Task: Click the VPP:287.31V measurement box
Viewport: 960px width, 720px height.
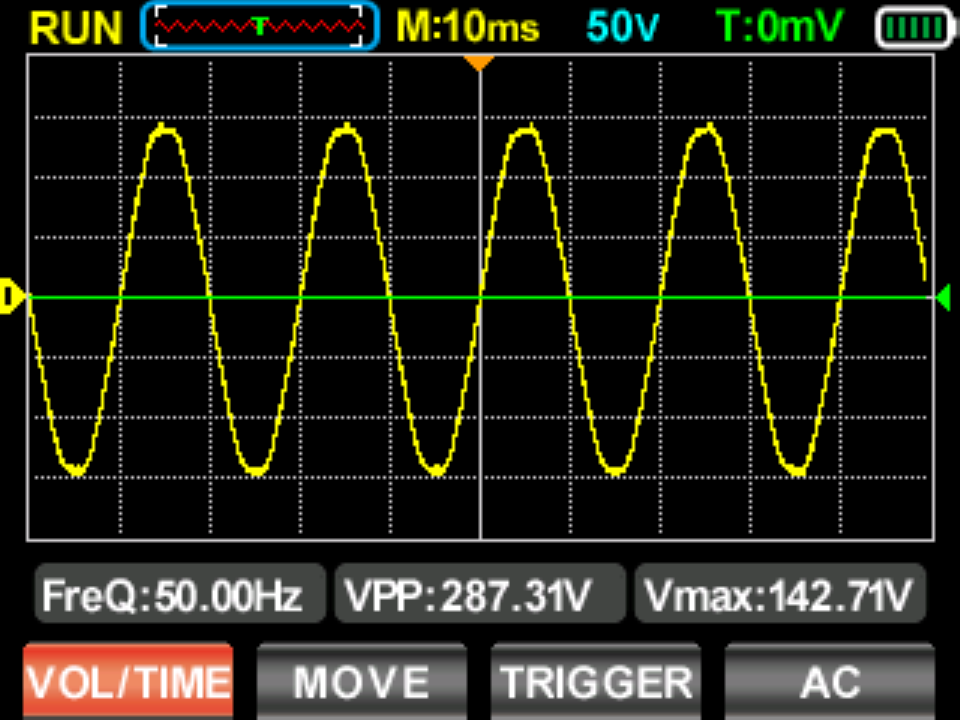Action: (x=480, y=594)
